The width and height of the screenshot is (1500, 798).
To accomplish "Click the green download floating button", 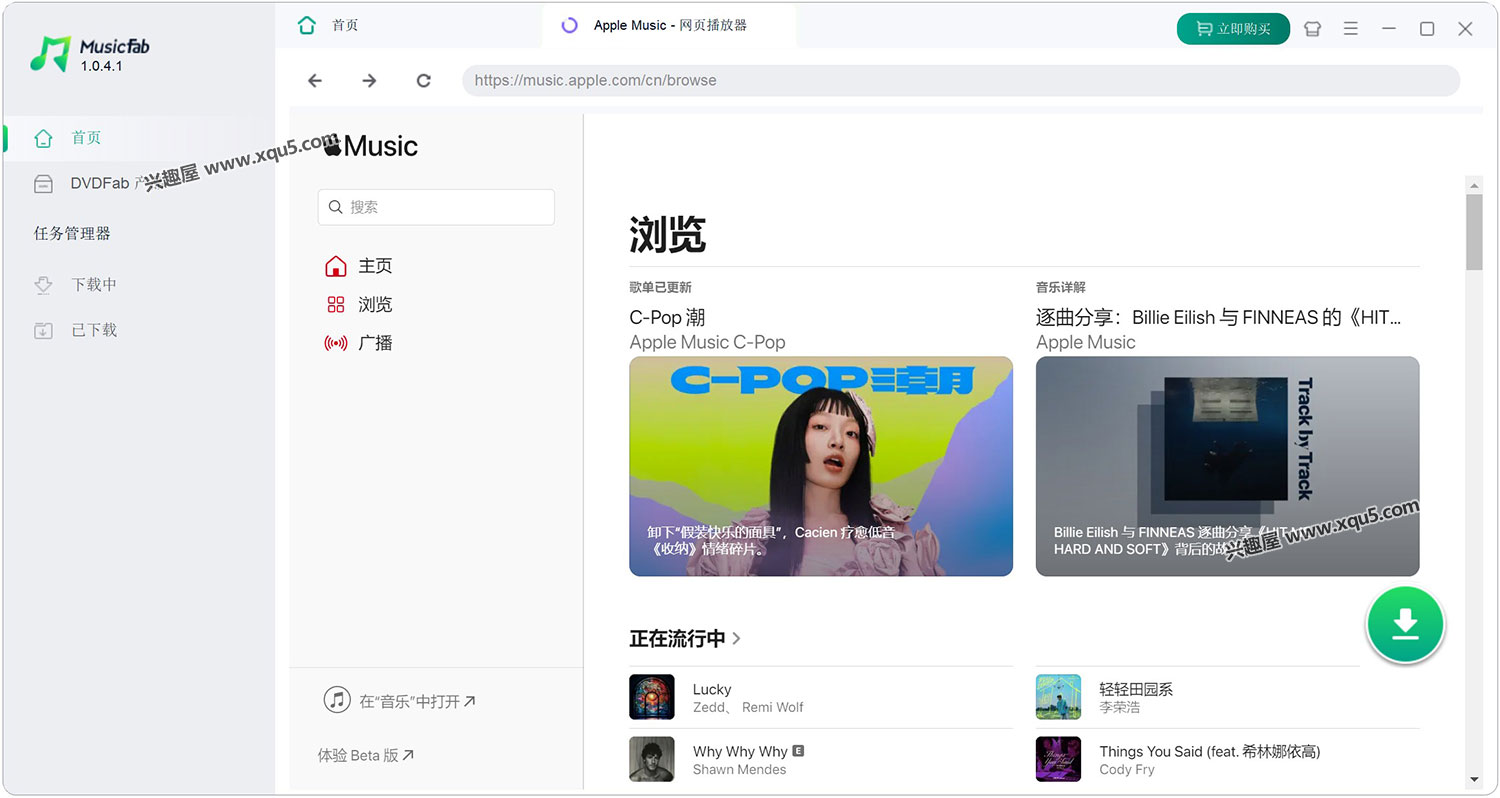I will pos(1405,624).
